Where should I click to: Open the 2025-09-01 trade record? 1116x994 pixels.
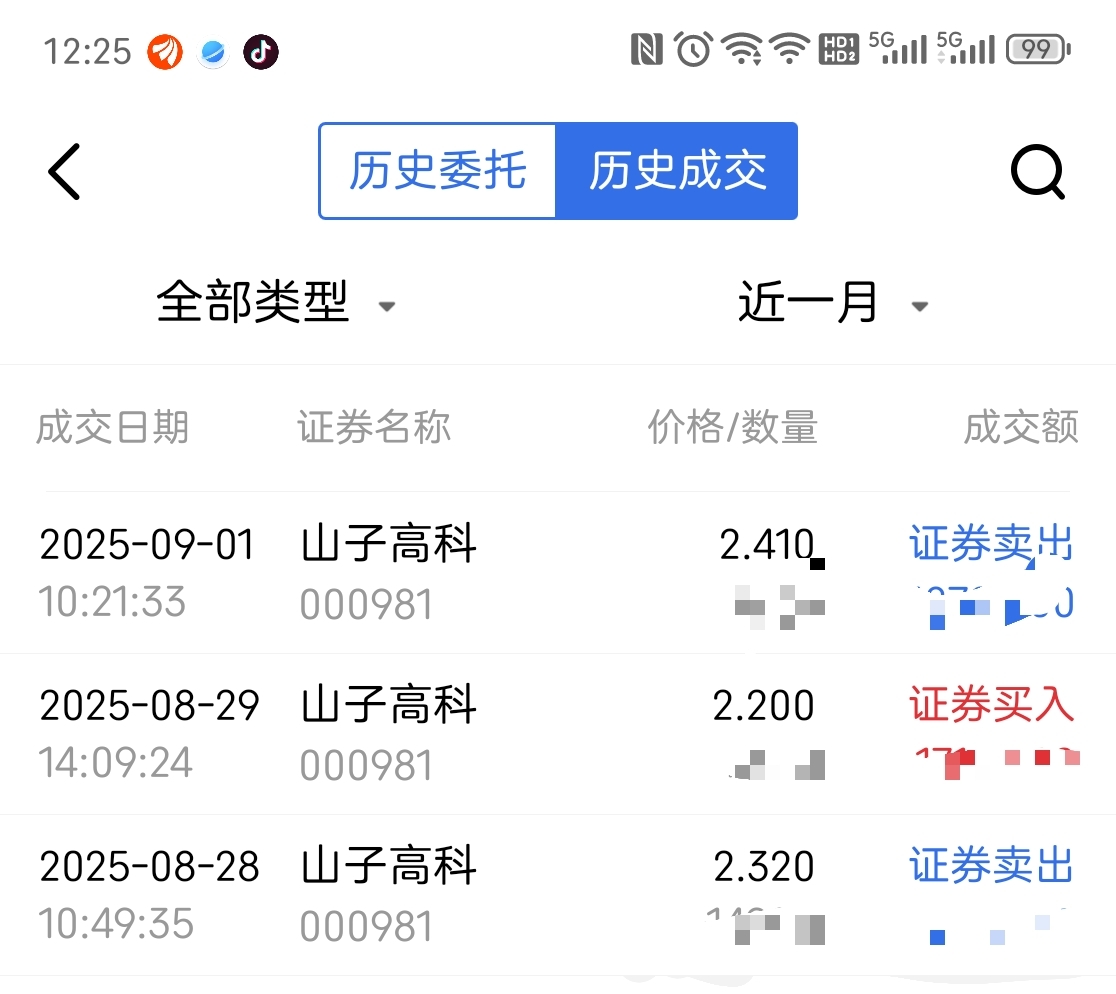(558, 573)
